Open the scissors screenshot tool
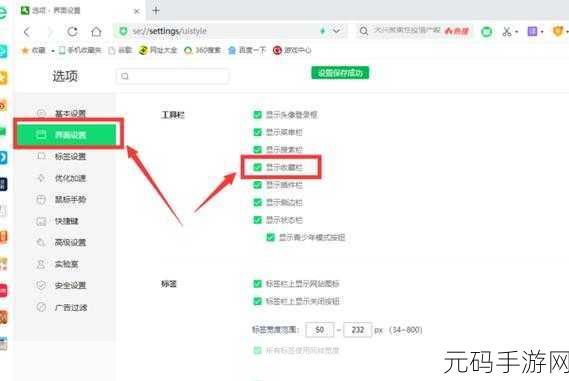569x381 pixels. coord(507,32)
